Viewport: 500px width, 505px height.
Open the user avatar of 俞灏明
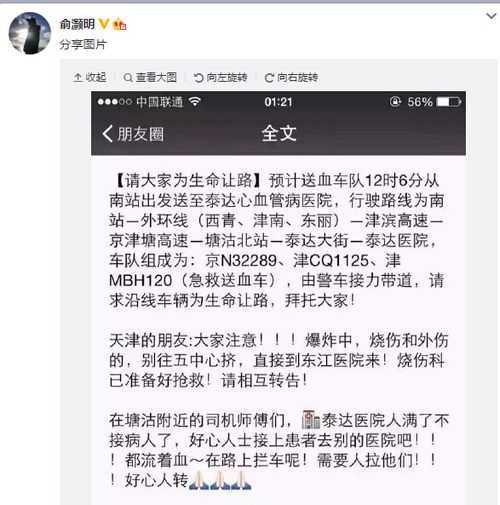(x=29, y=33)
